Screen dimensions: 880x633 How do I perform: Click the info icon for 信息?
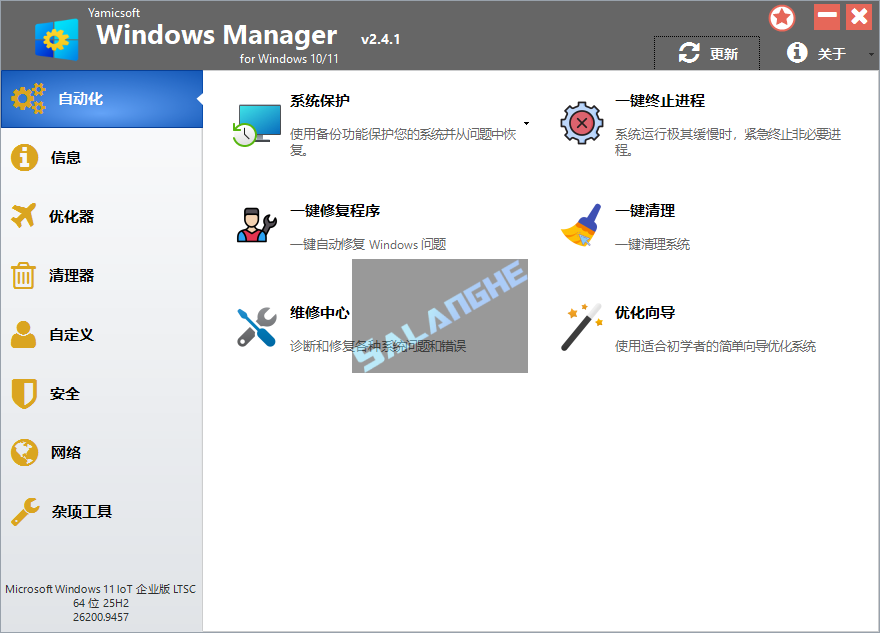pos(24,157)
